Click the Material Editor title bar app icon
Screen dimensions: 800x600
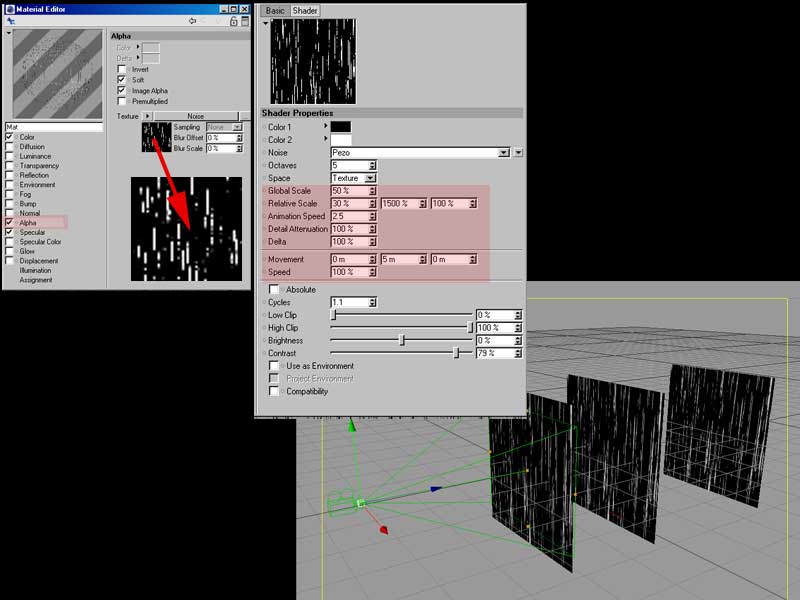coord(10,9)
